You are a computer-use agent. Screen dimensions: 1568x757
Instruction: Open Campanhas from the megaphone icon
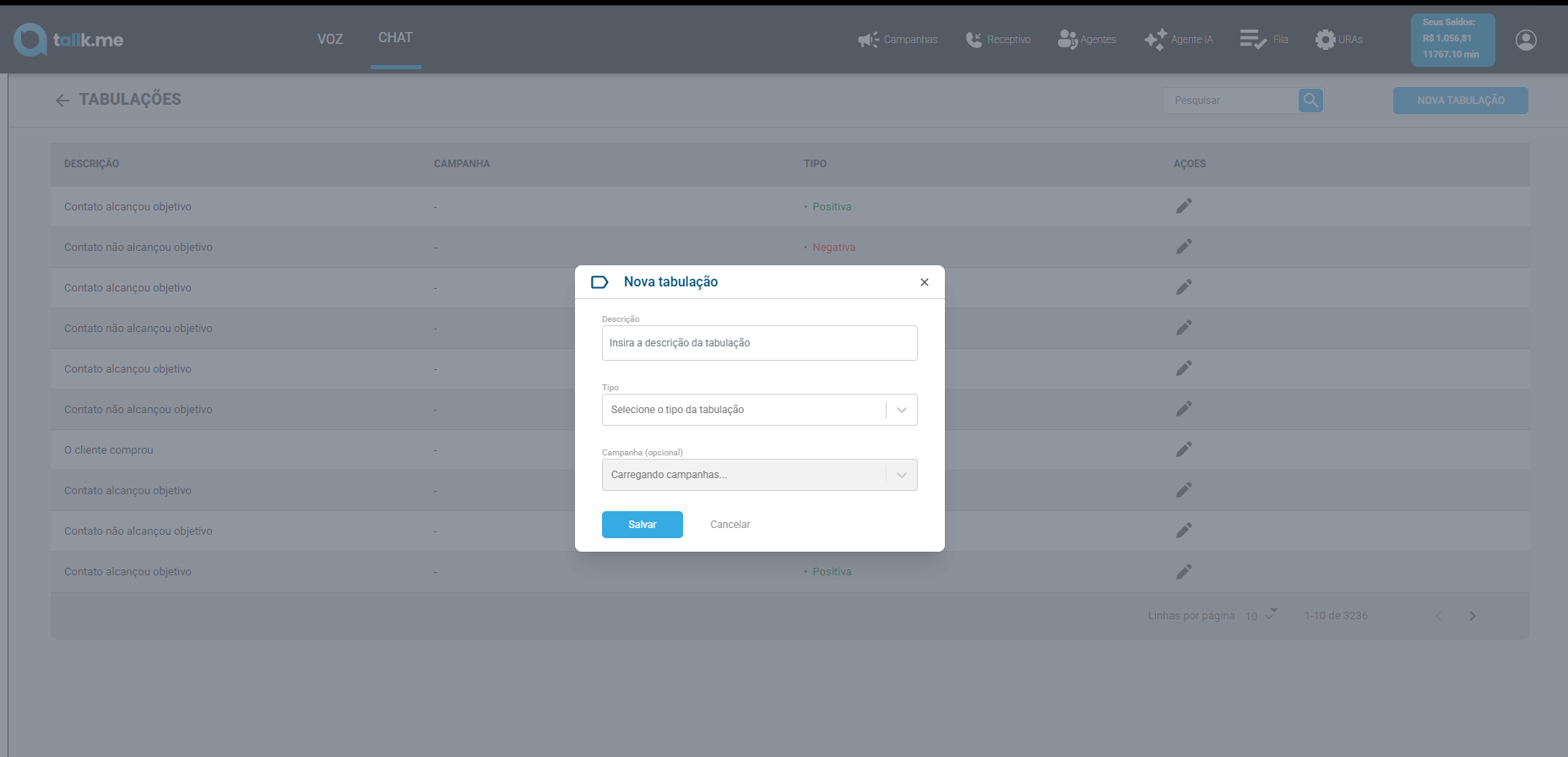pos(868,40)
